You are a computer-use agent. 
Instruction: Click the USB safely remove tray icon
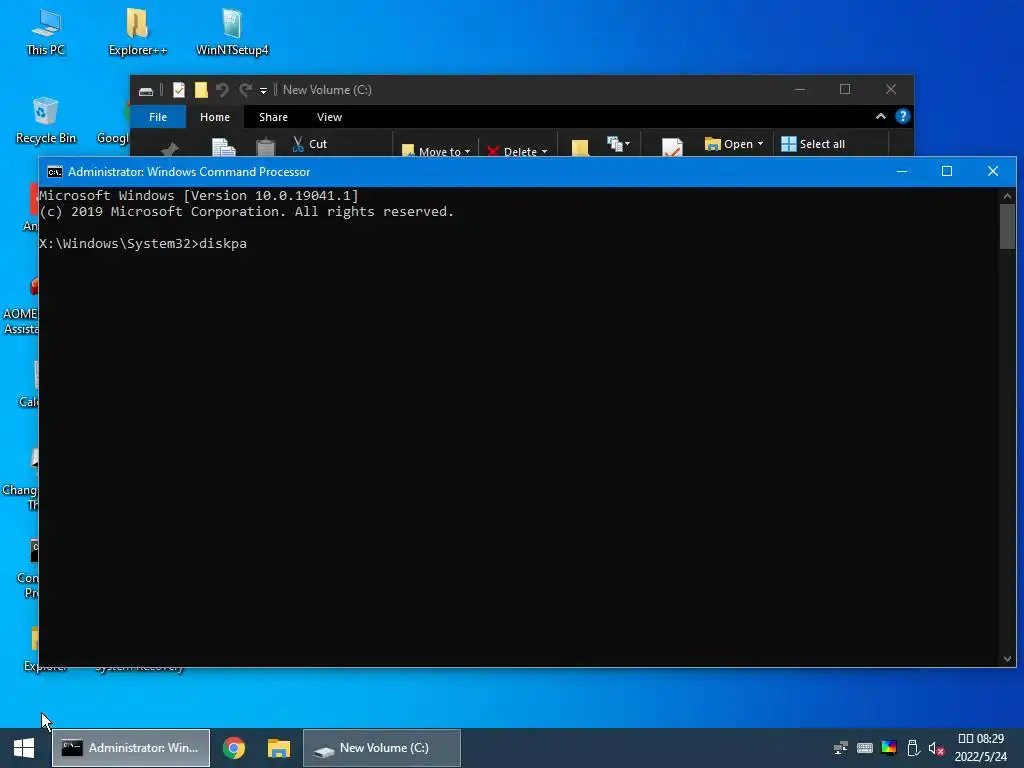(913, 748)
